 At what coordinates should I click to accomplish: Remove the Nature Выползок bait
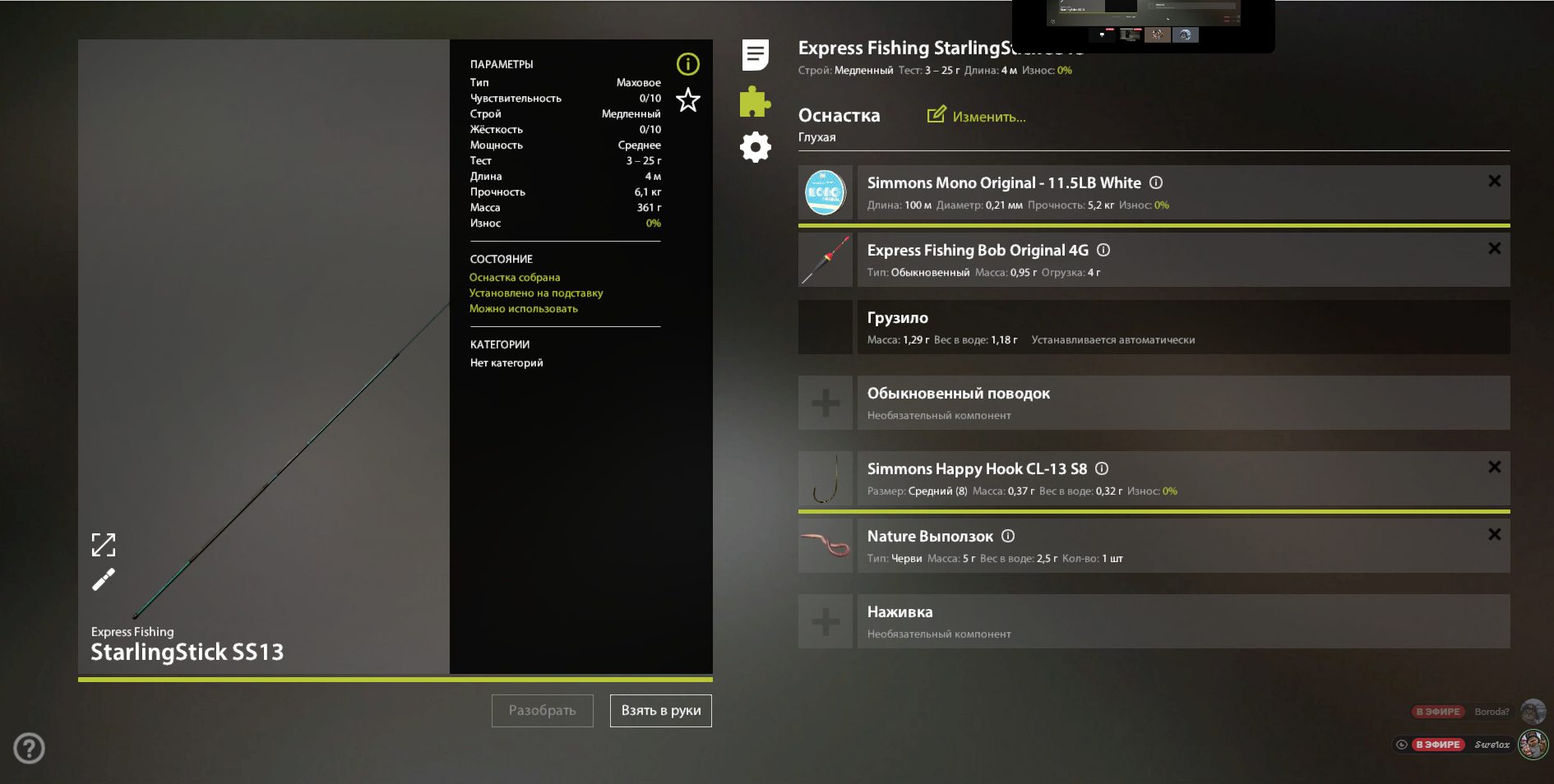coord(1495,534)
